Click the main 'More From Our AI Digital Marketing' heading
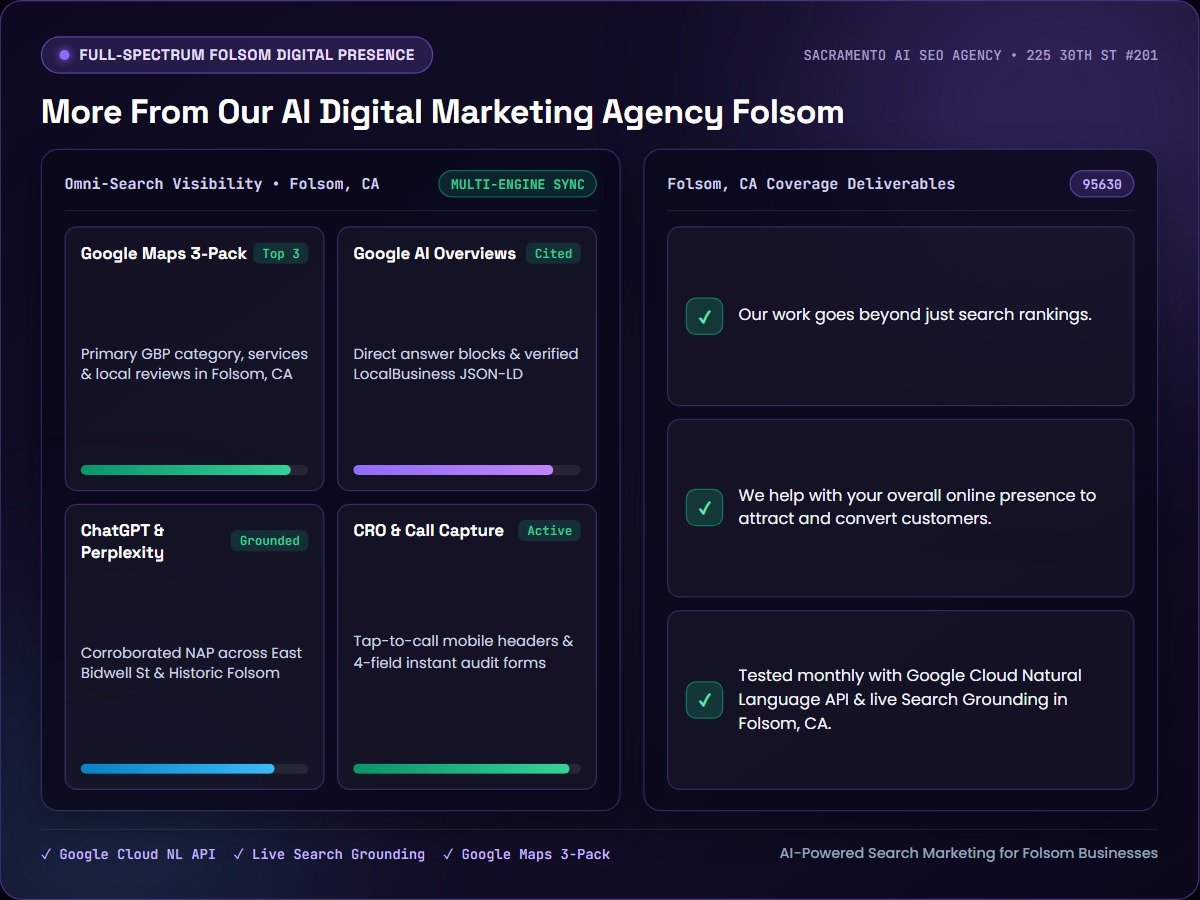 tap(442, 112)
